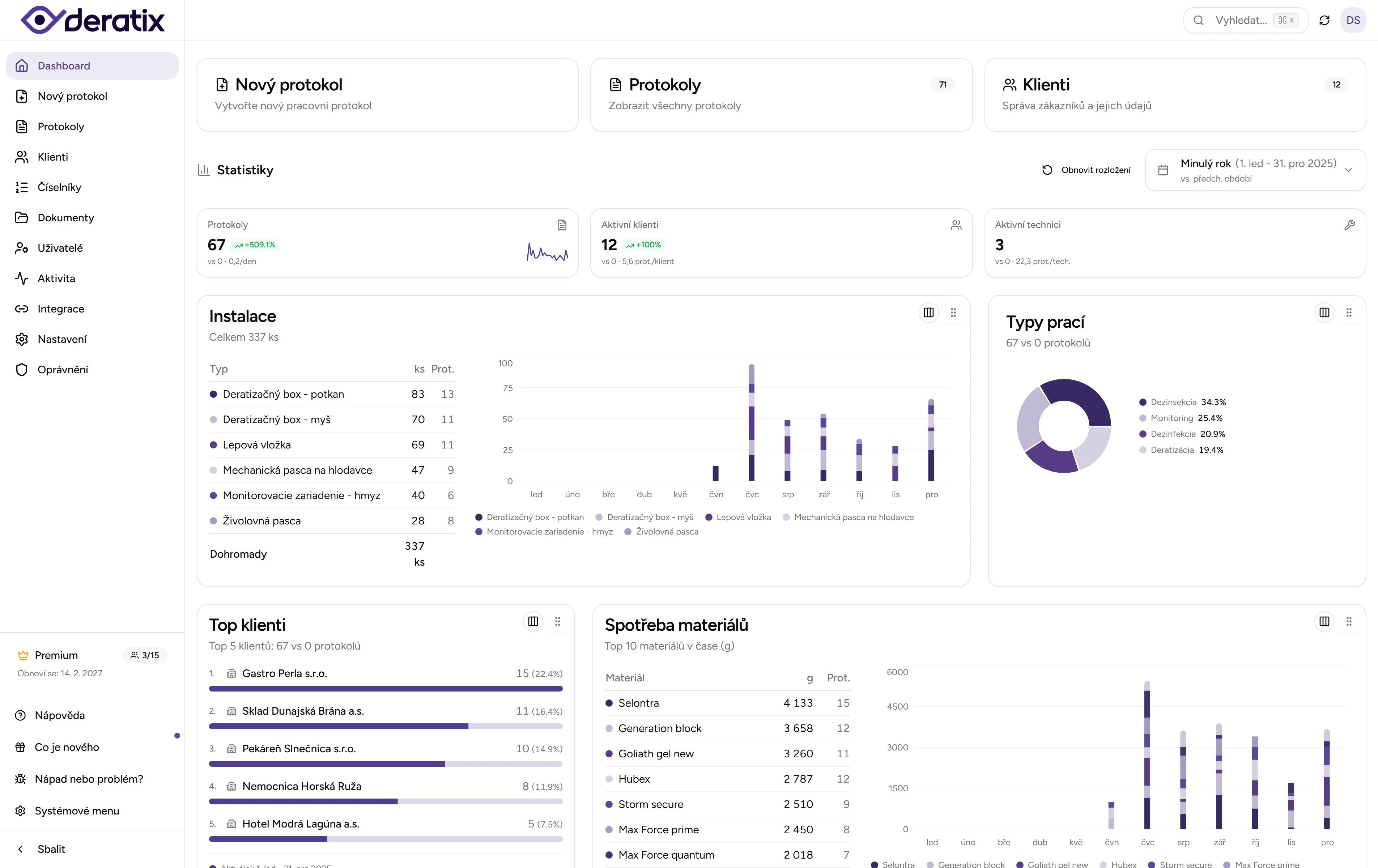
Task: Open the Nový protokol card
Action: click(x=387, y=95)
